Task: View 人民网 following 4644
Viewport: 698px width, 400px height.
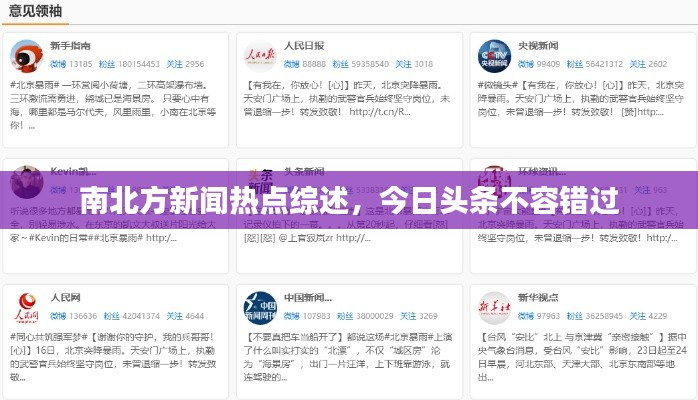Action: tap(185, 316)
